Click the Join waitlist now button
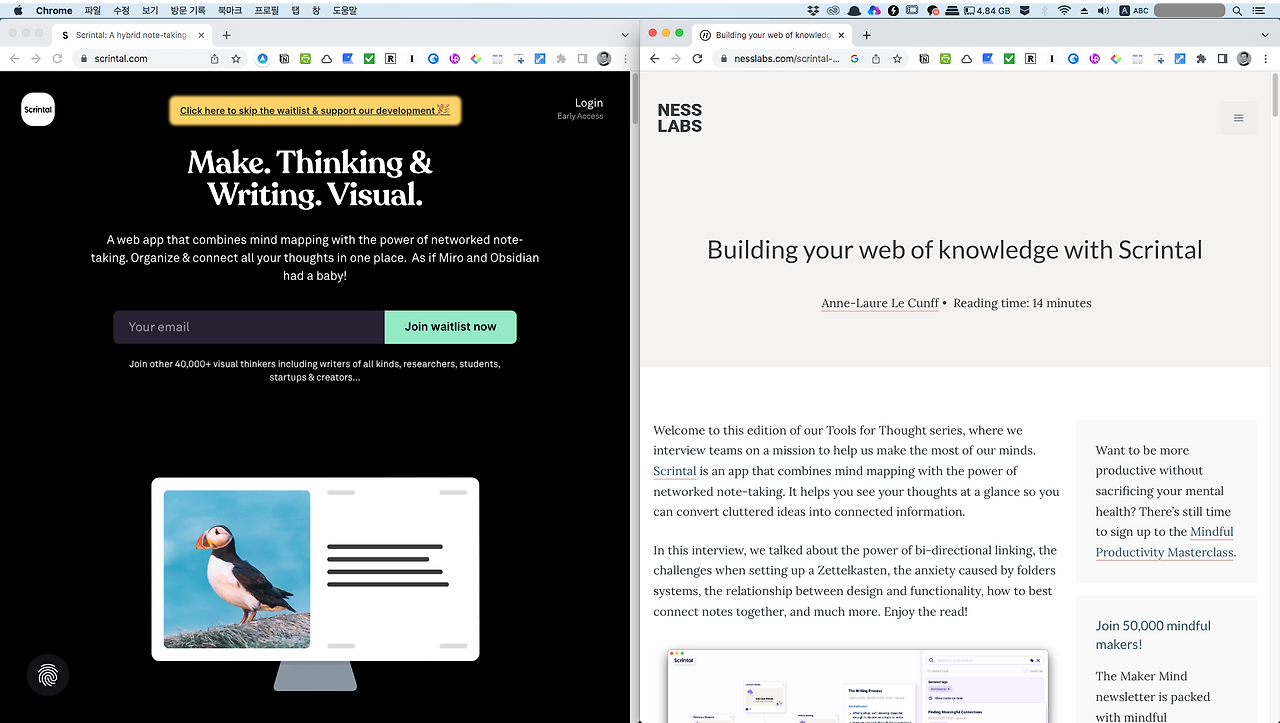 (451, 327)
